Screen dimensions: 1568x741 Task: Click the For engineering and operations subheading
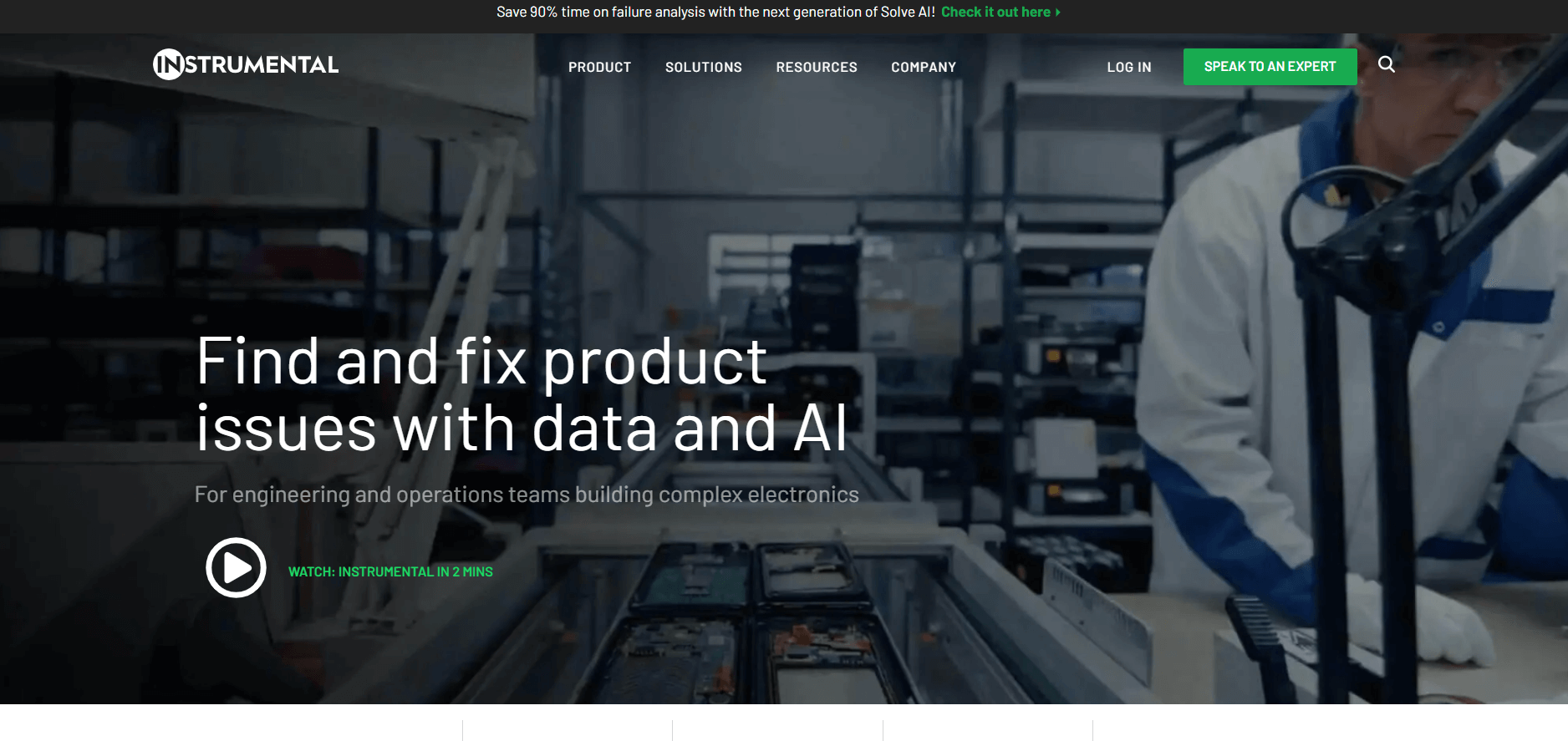527,495
